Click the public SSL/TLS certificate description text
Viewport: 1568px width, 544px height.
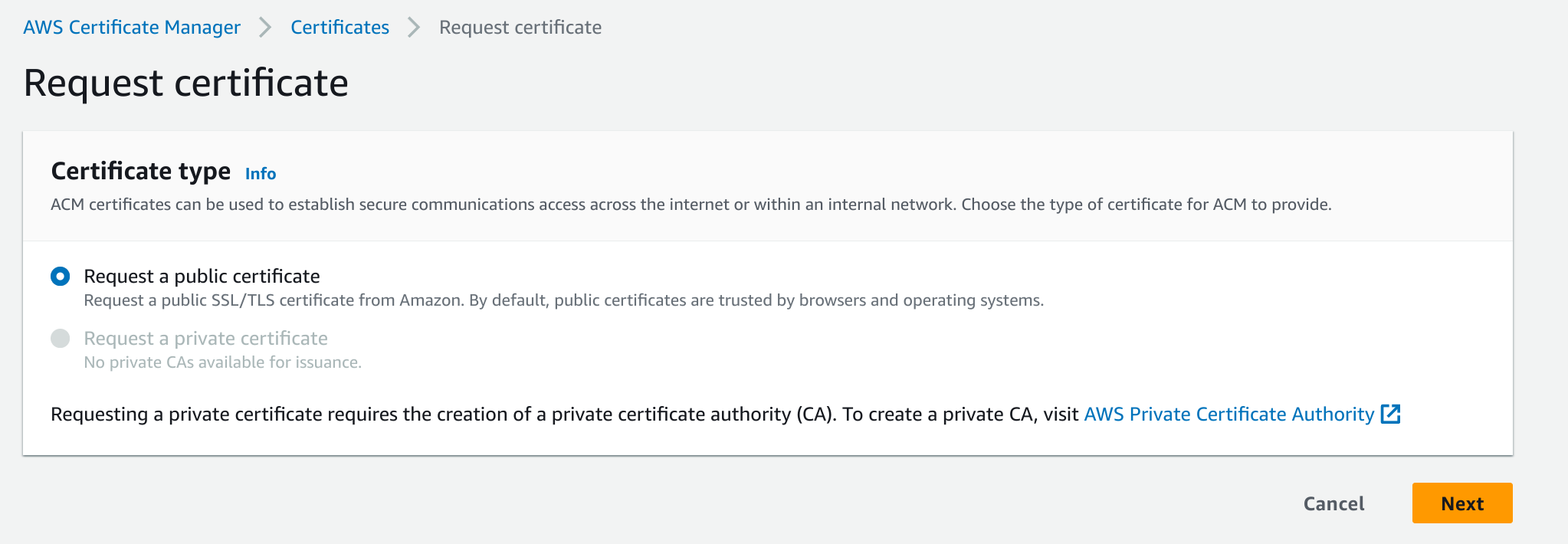(563, 300)
